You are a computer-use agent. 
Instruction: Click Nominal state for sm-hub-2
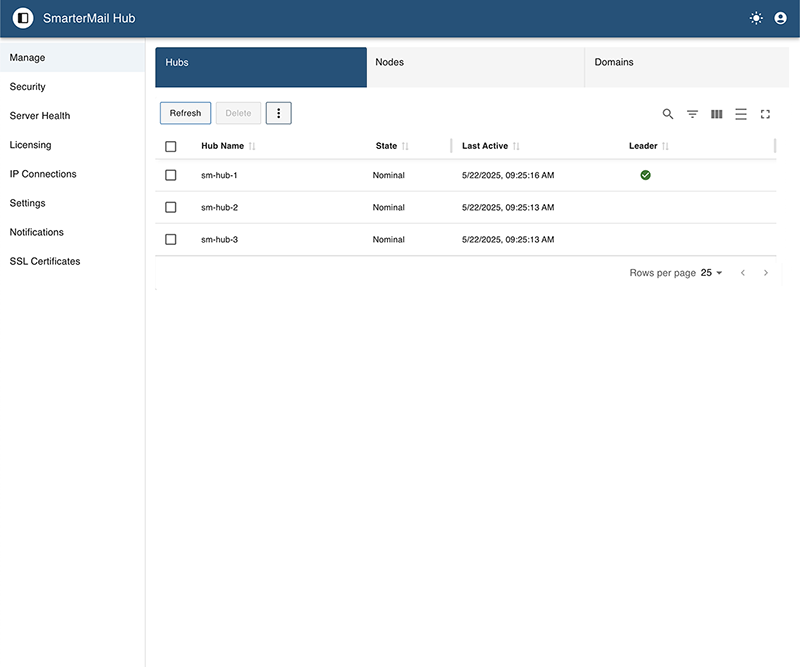point(388,207)
